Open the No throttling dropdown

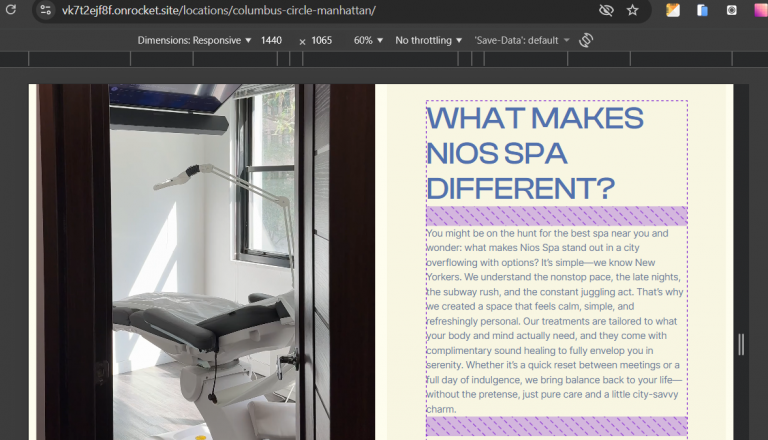[429, 40]
